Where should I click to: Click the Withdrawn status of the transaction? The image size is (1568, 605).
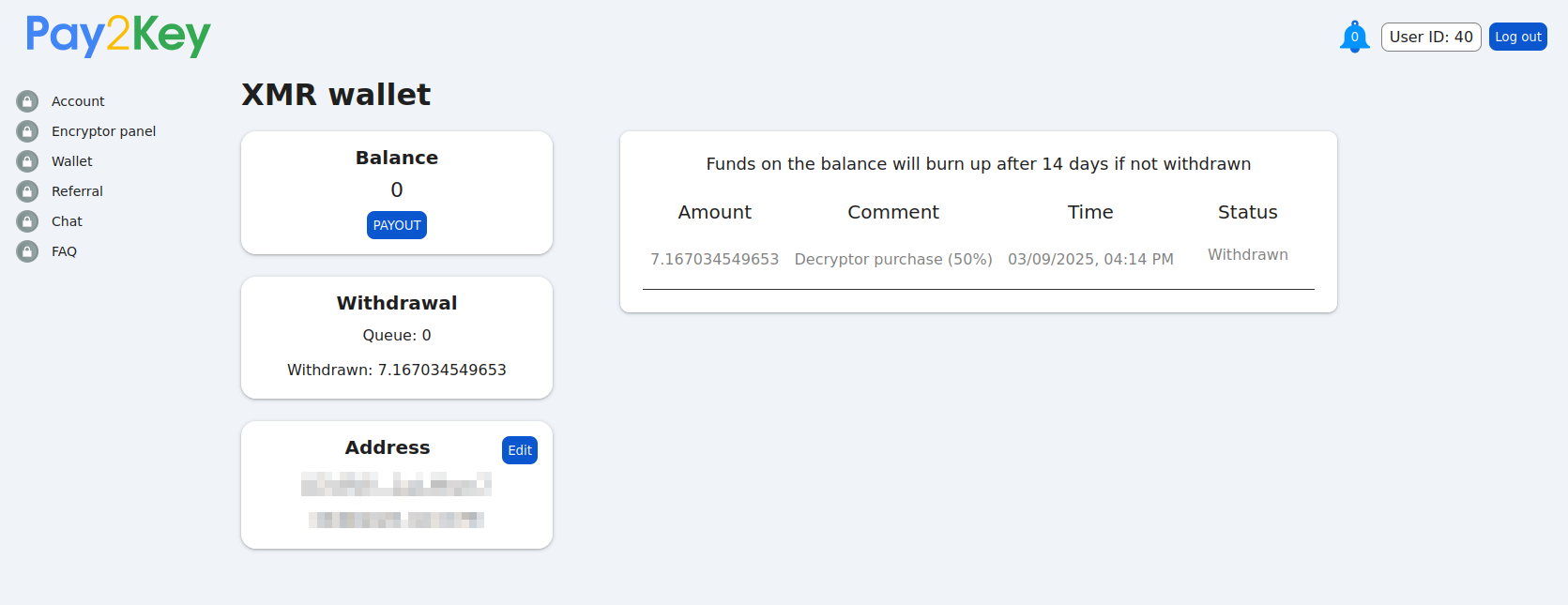tap(1247, 255)
